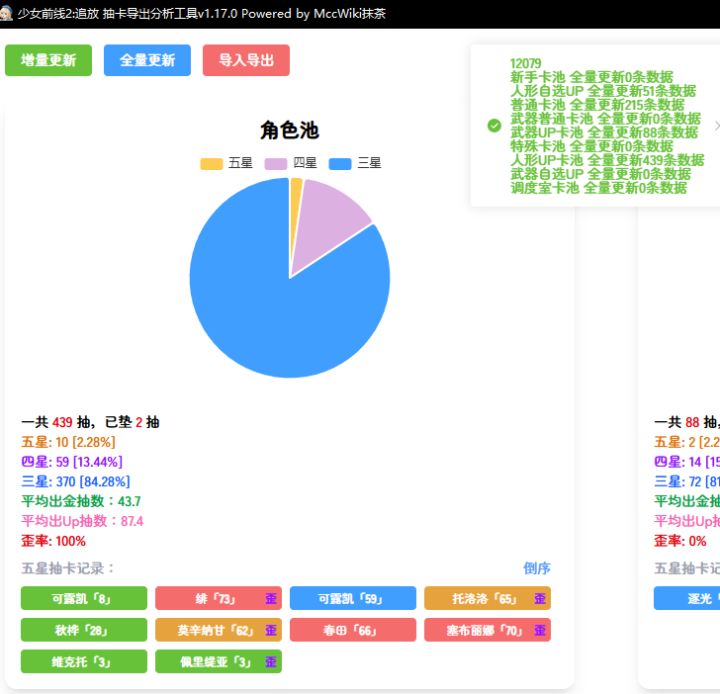Click 四星: 14 stat in weapon card
Viewport: 720px width, 694px height.
(x=687, y=462)
